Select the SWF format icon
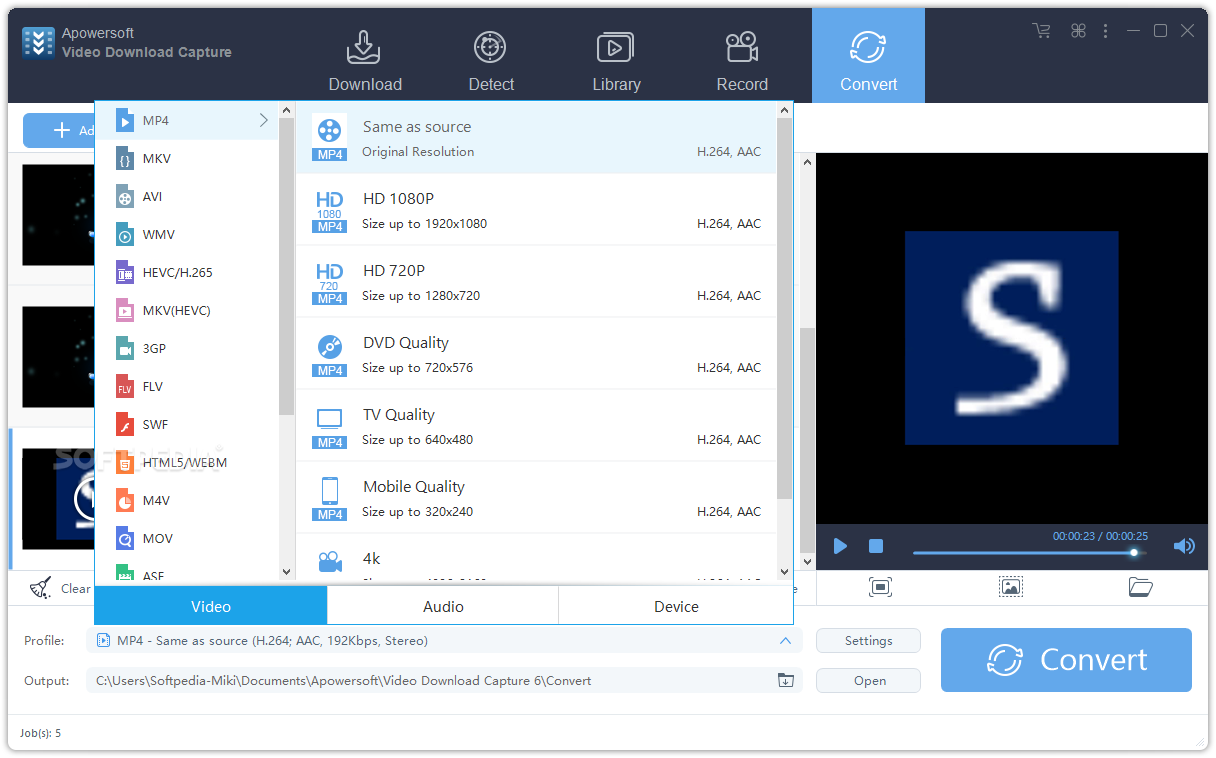 point(124,425)
